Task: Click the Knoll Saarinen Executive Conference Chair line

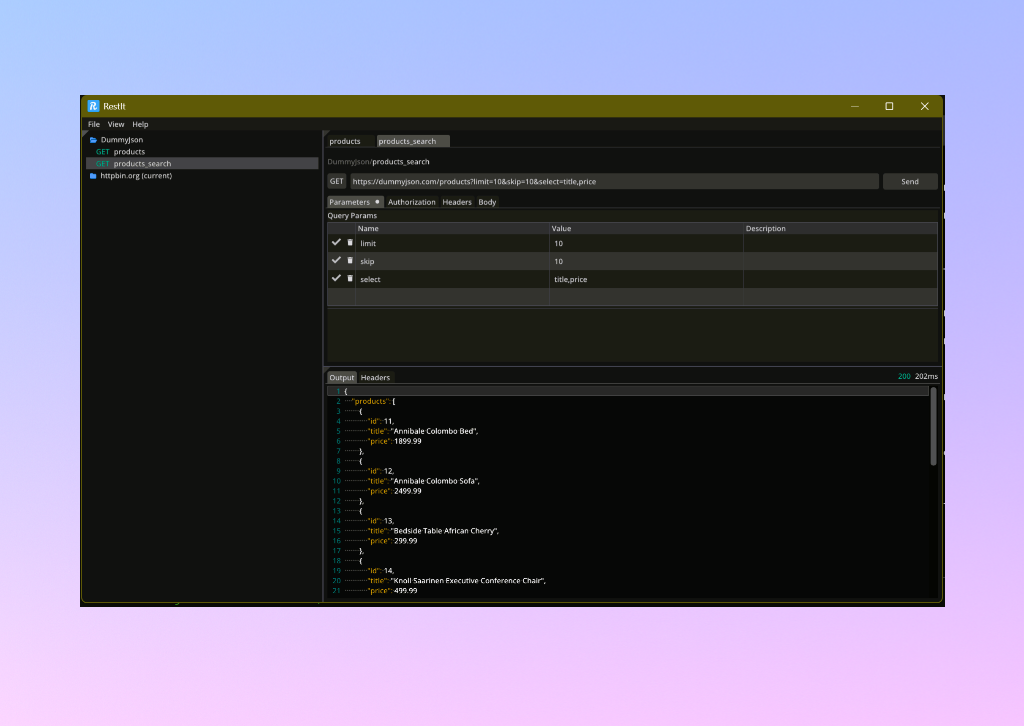Action: pyautogui.click(x=456, y=580)
